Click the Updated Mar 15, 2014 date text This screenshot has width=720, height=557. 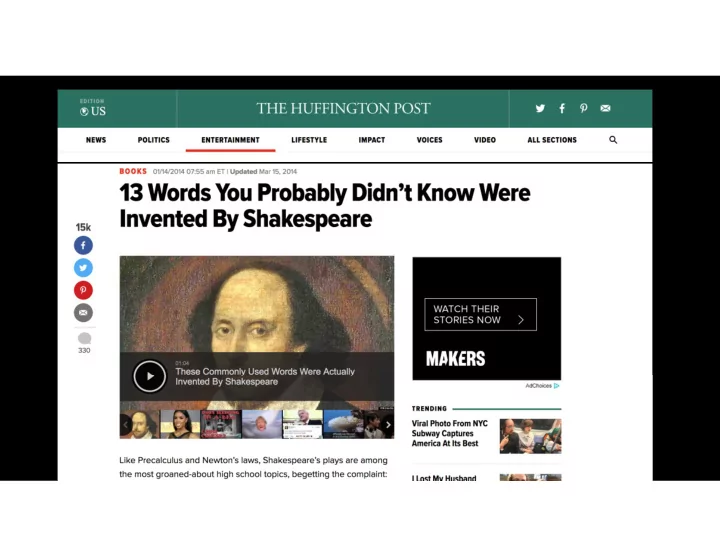tap(264, 171)
